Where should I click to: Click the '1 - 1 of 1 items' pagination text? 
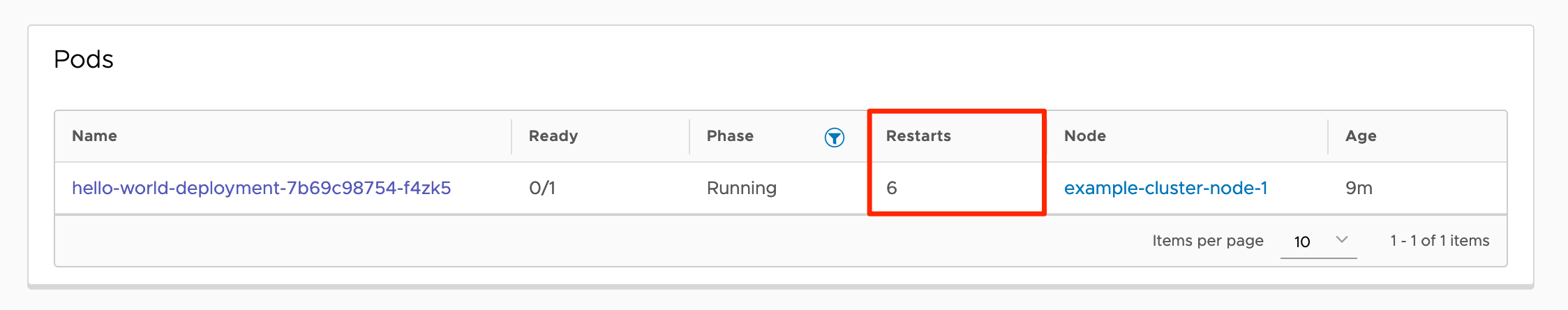click(1439, 241)
